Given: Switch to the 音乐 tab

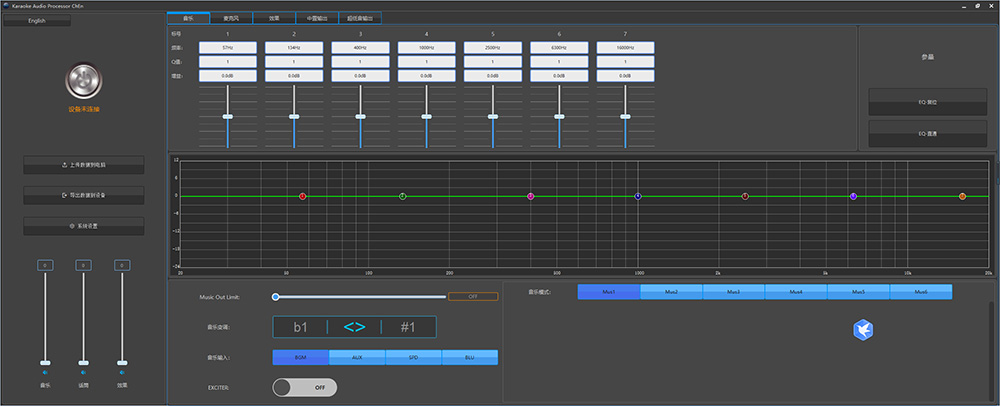Looking at the screenshot, I should 188,18.
